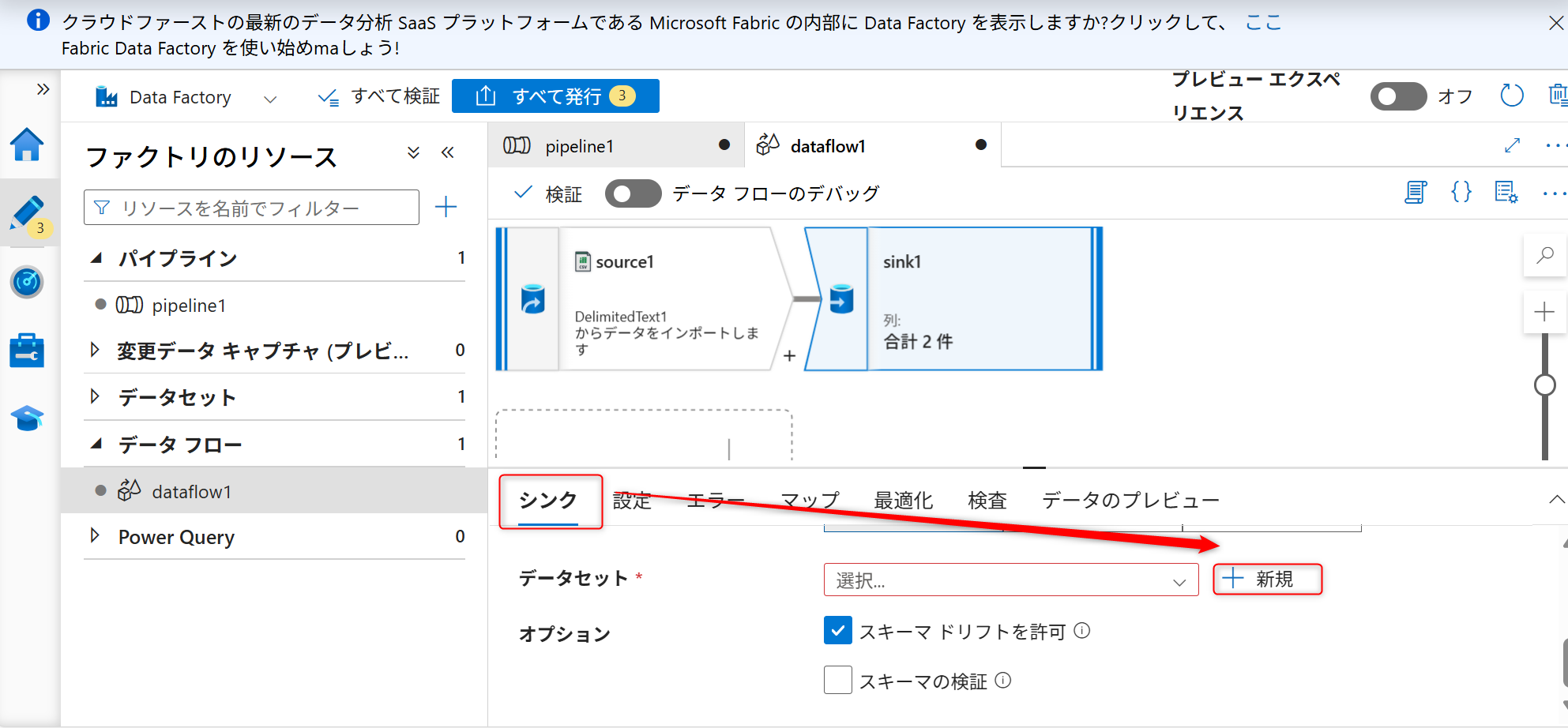Screen dimensions: 1568x728
Task: Open the Manage toolbox icon in sidebar
Action: point(27,351)
